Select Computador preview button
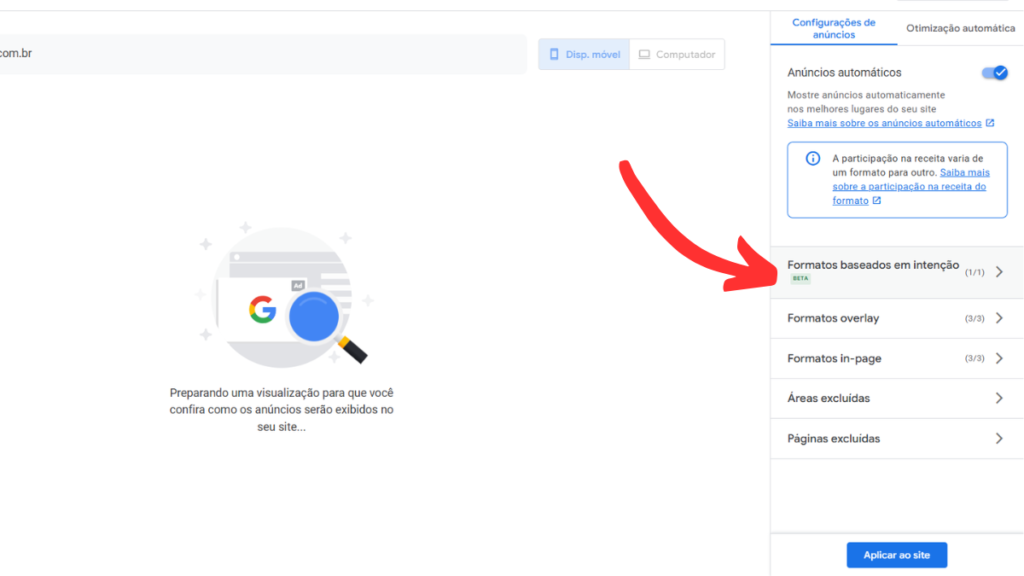 [x=677, y=54]
